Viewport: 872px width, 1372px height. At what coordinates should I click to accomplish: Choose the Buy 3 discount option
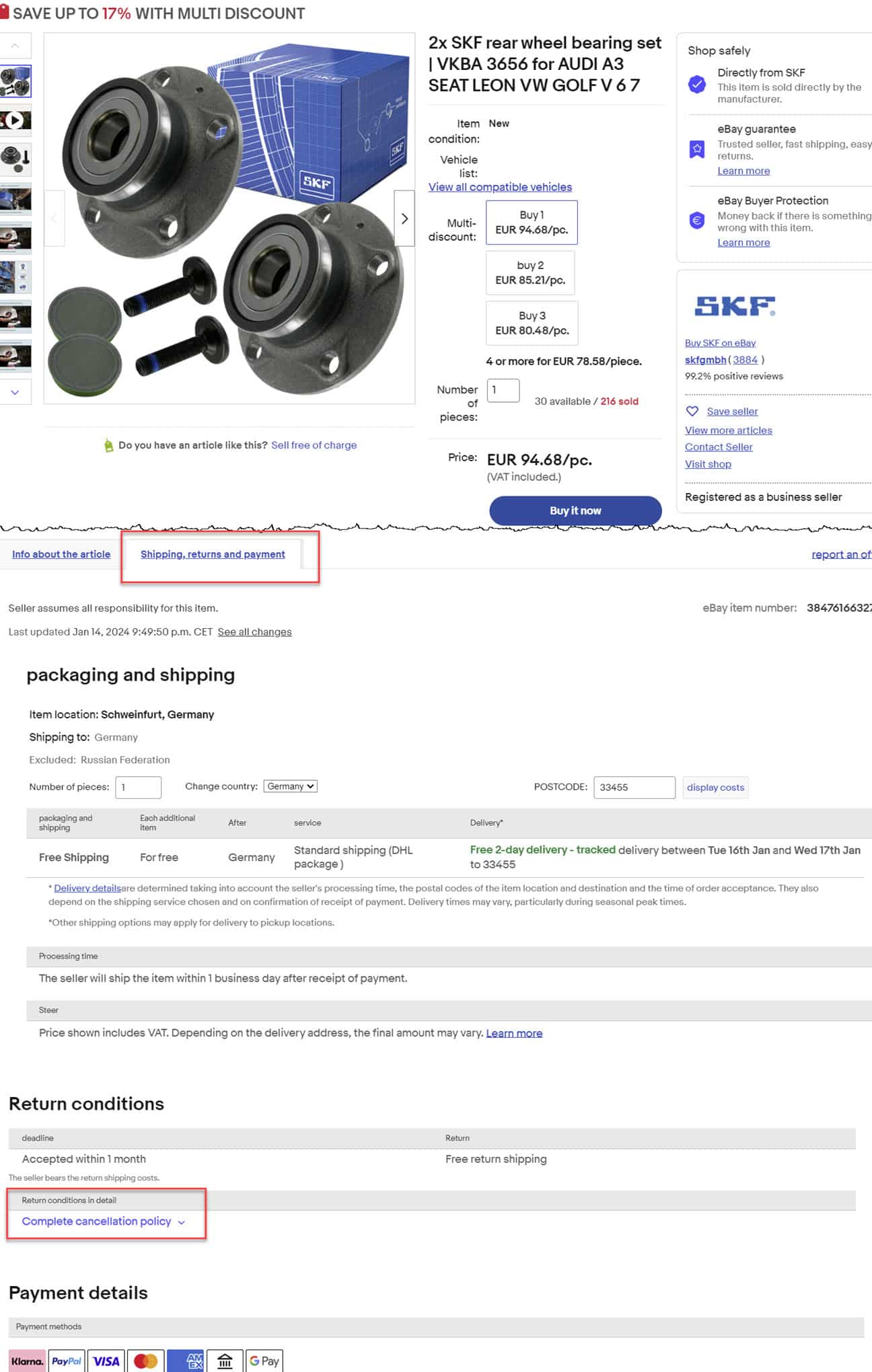[x=532, y=323]
